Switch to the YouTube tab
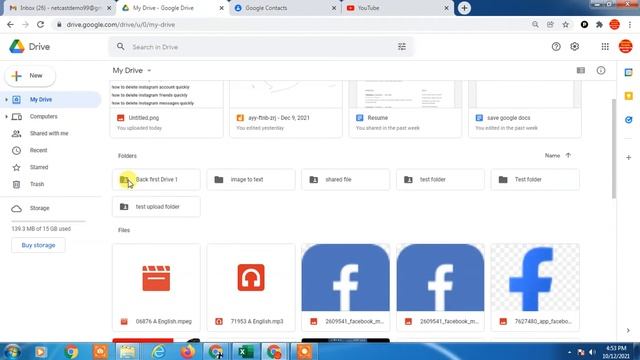 point(396,8)
